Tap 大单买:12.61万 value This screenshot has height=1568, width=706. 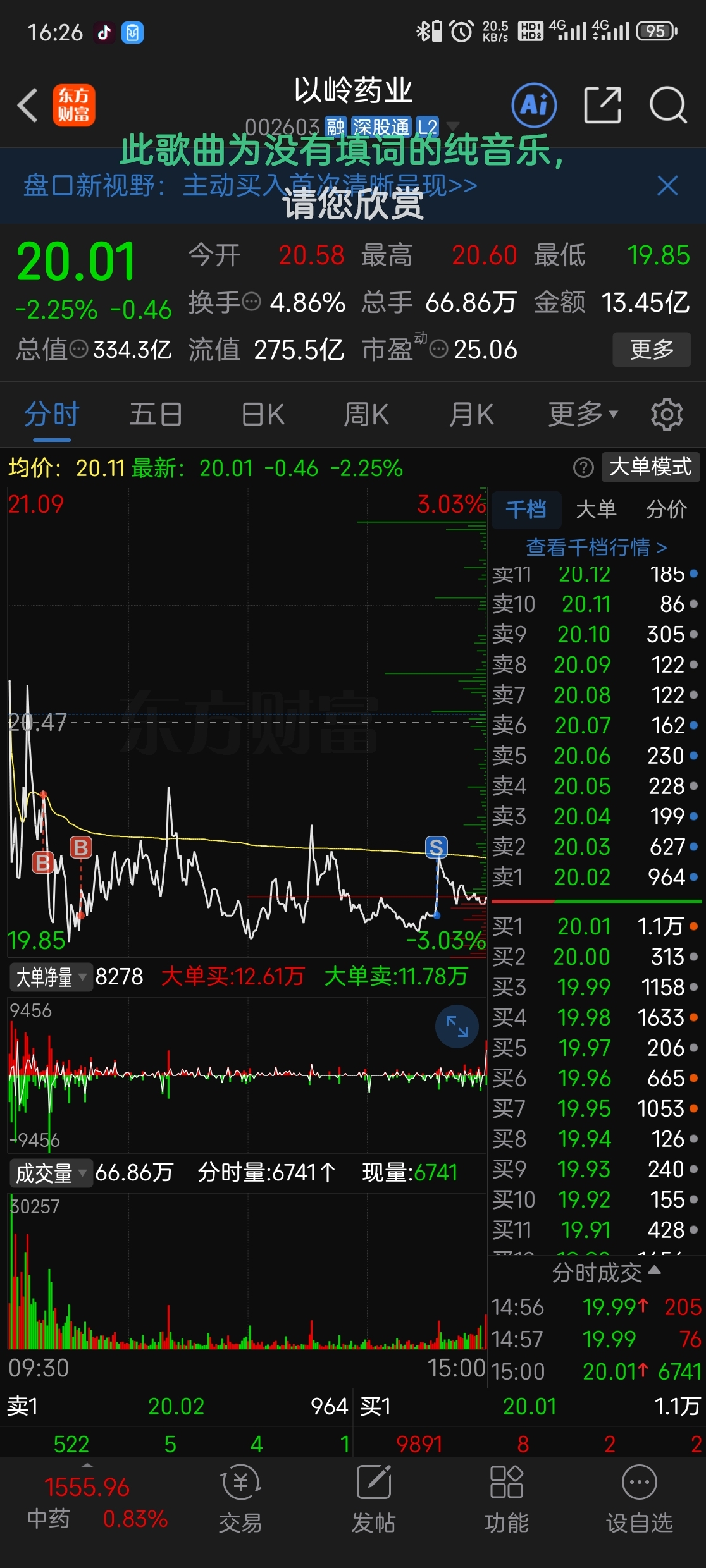point(233,976)
